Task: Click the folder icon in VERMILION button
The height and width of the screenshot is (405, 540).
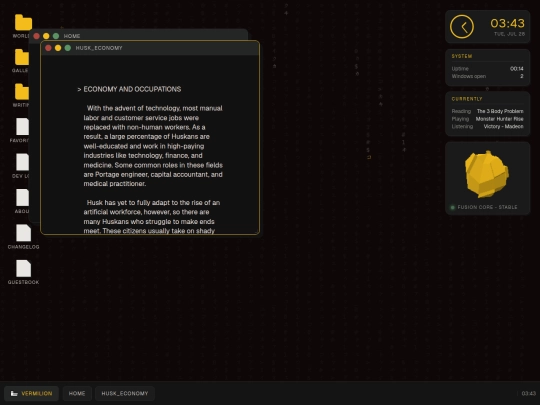Action: tap(14, 393)
